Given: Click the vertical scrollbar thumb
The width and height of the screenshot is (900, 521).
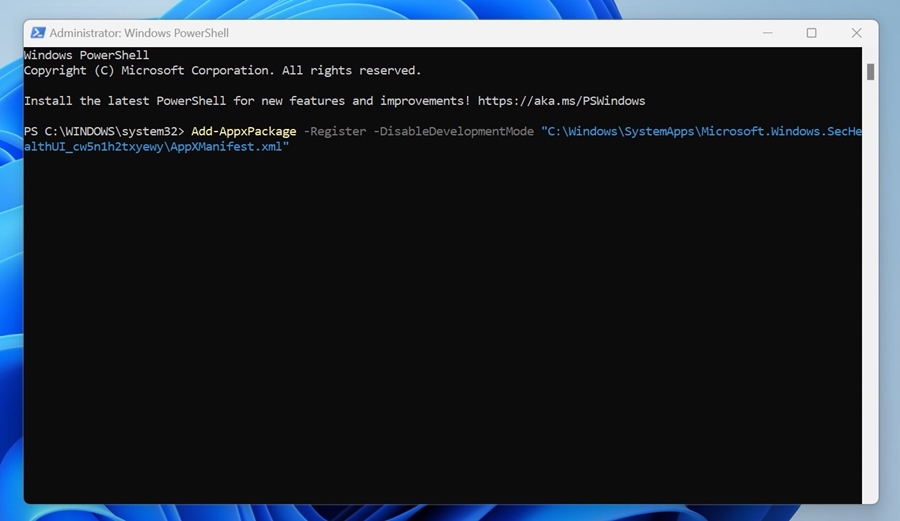Looking at the screenshot, I should pyautogui.click(x=870, y=72).
